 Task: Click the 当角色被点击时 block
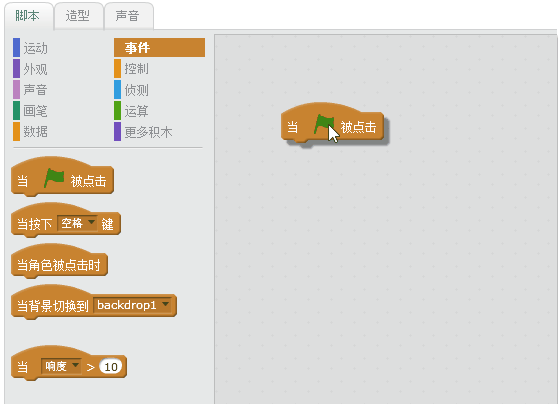tap(59, 261)
